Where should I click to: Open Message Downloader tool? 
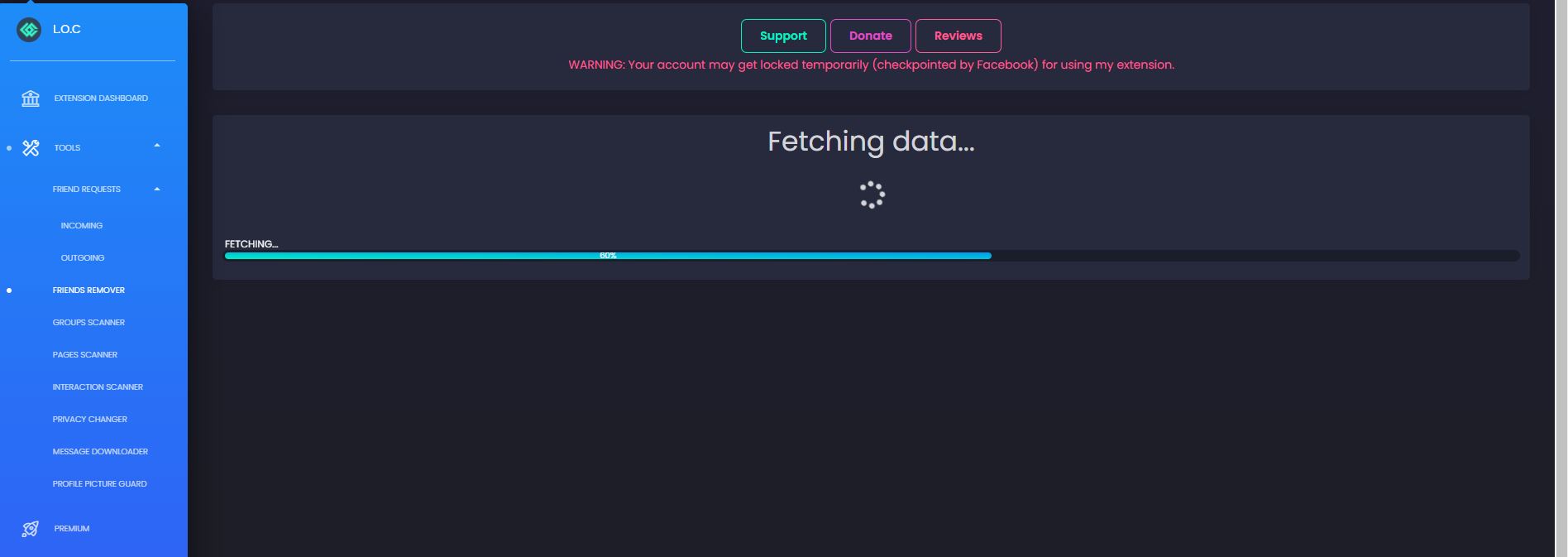pyautogui.click(x=100, y=452)
